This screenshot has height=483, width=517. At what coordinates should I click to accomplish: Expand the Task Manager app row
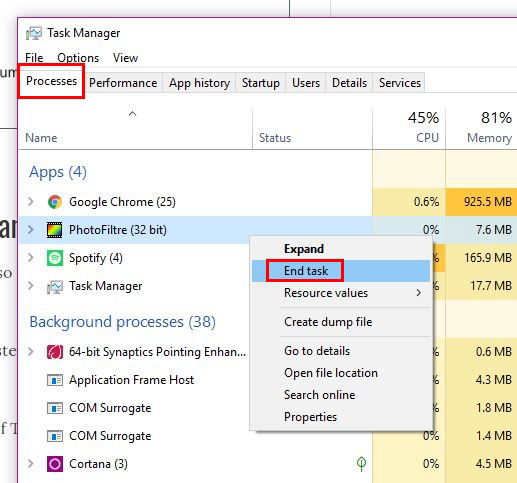pos(31,286)
